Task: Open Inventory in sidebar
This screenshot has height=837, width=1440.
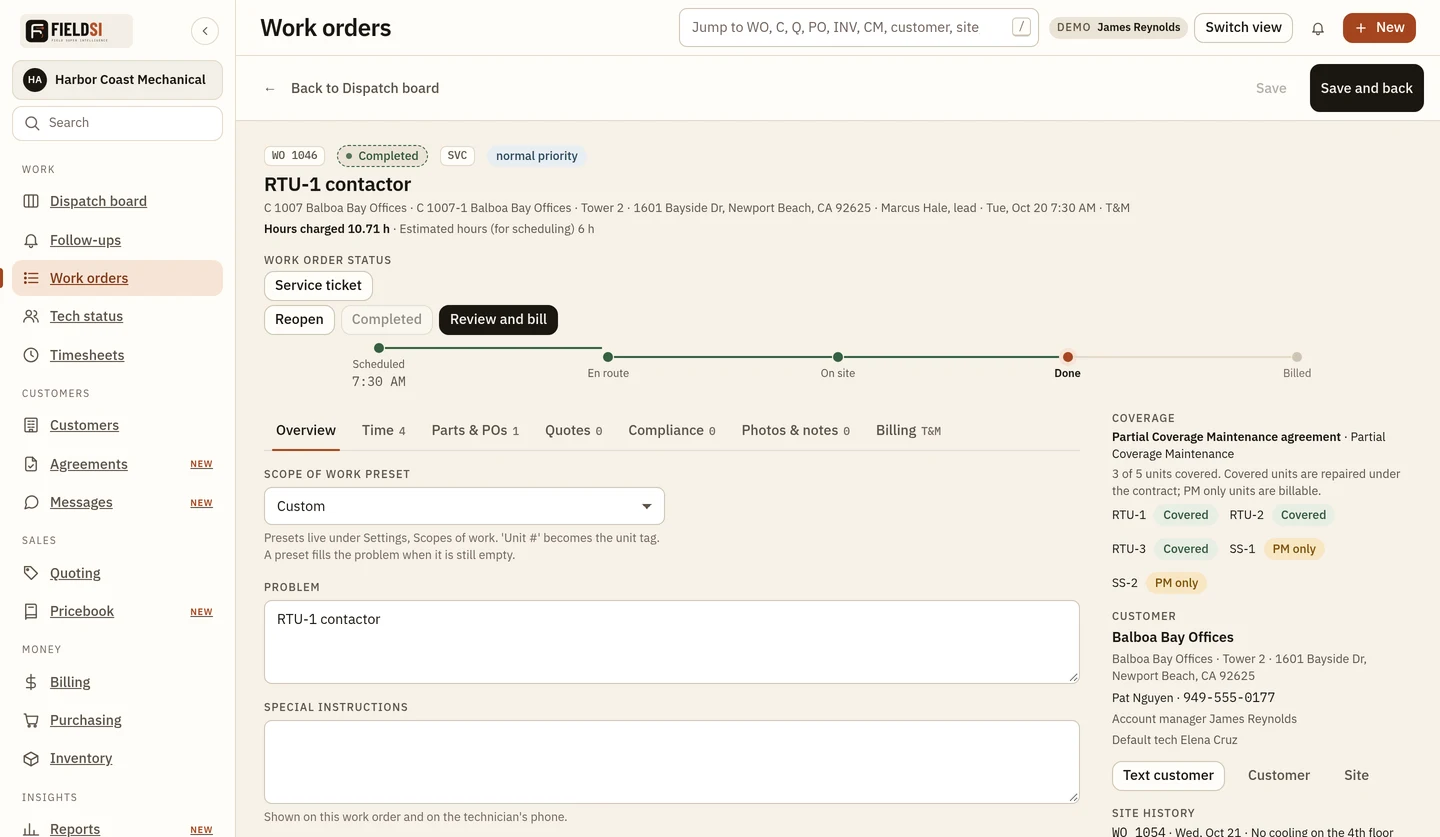Action: [x=117, y=758]
